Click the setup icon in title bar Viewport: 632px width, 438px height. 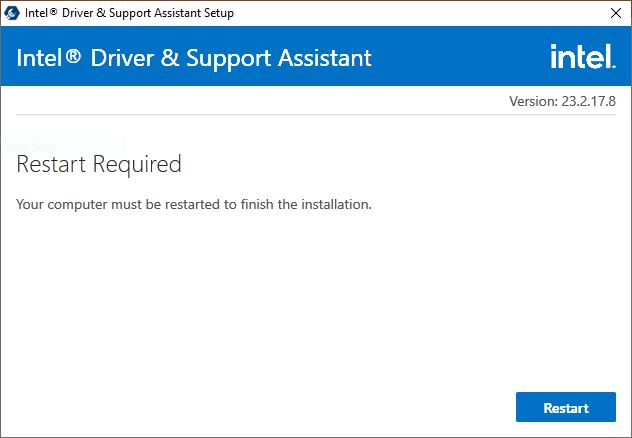coord(13,13)
